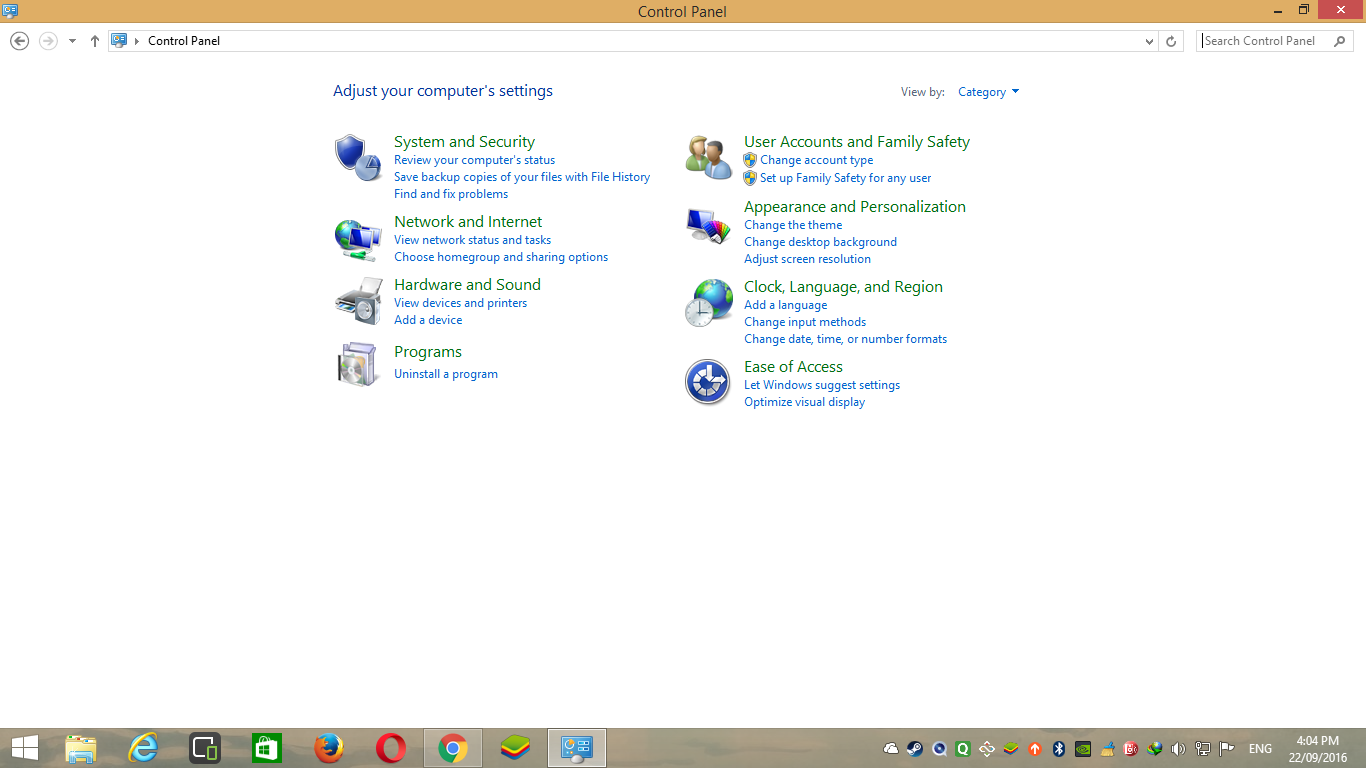Expand the address bar history dropdown
The height and width of the screenshot is (768, 1366).
[1149, 41]
